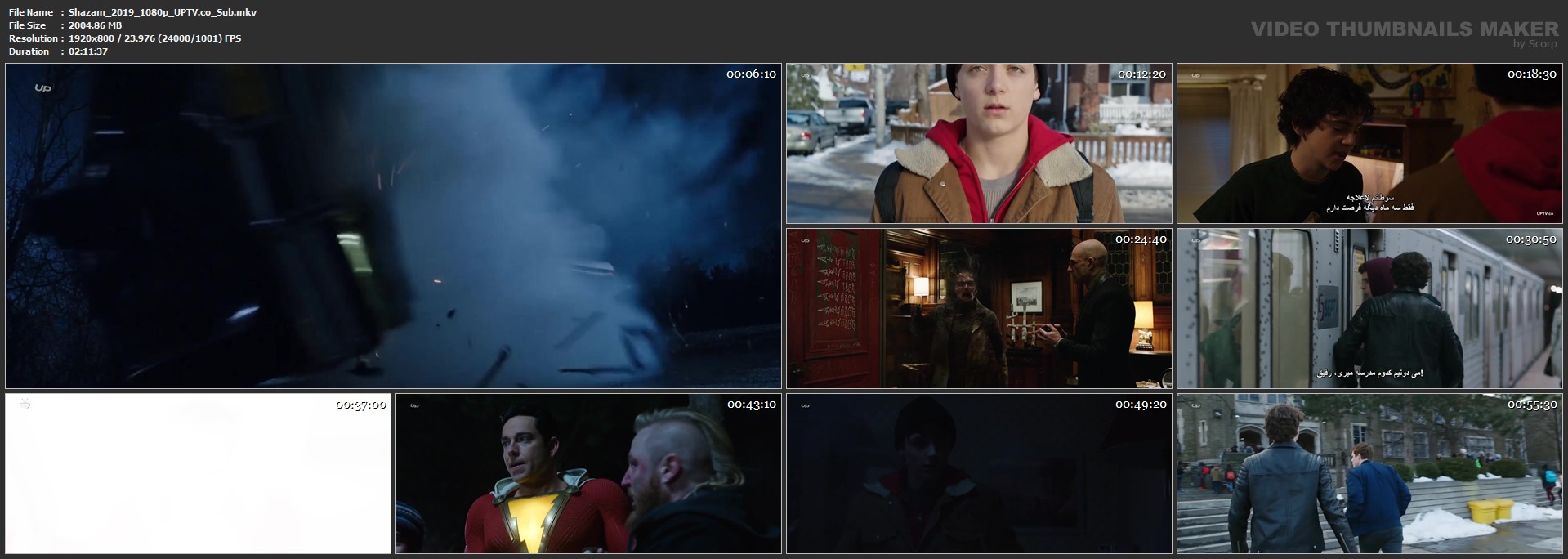Click the 00:55:30 timestamp label
This screenshot has width=1568, height=559.
[1532, 405]
